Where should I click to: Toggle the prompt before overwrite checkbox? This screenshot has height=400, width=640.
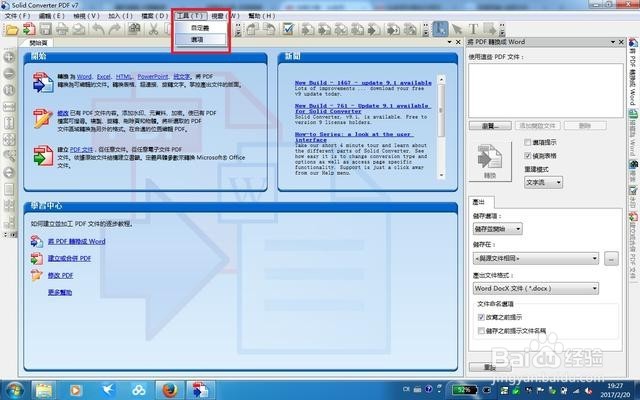tap(481, 317)
